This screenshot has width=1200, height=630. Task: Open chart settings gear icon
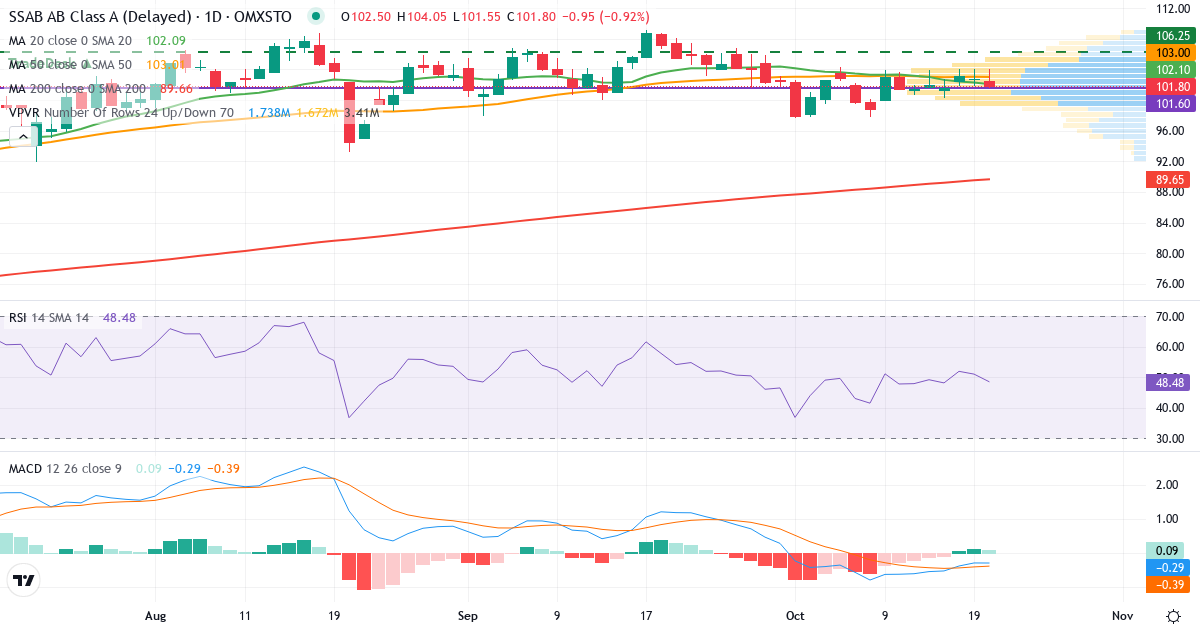pyautogui.click(x=1172, y=615)
